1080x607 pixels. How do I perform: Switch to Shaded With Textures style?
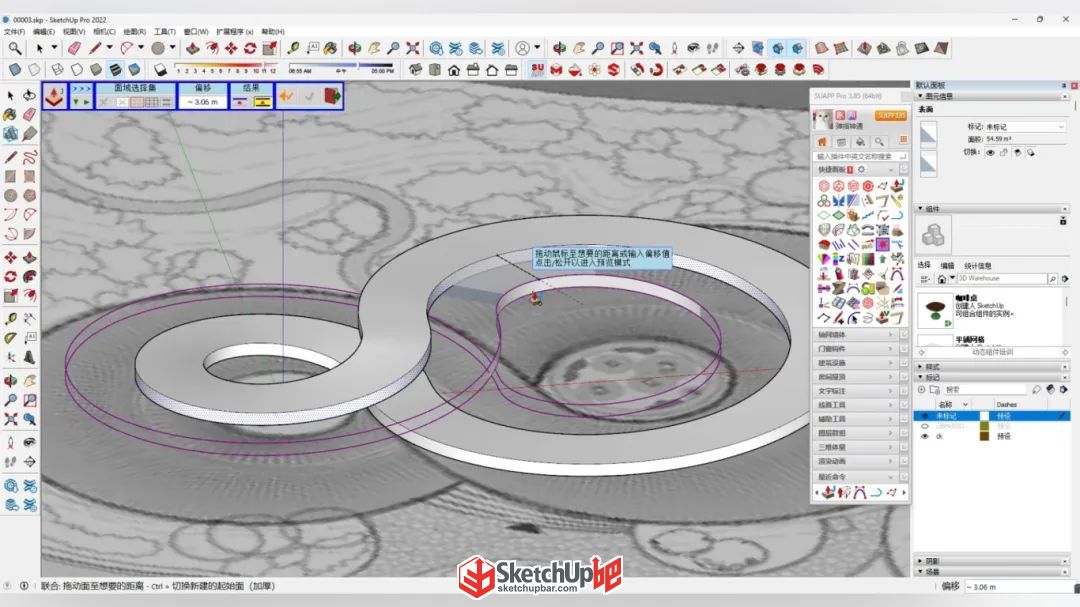coord(115,70)
